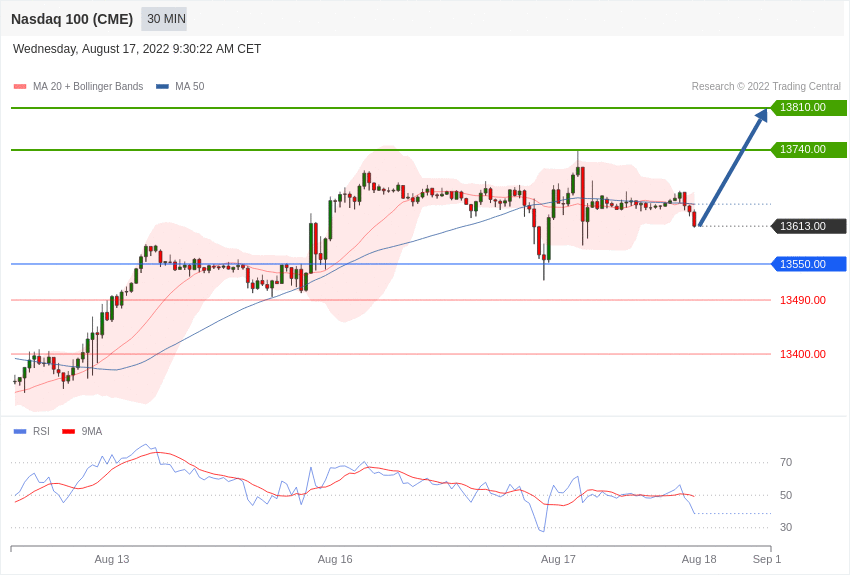
Task: Click the MA 50 blue legend swatch
Action: coord(162,87)
